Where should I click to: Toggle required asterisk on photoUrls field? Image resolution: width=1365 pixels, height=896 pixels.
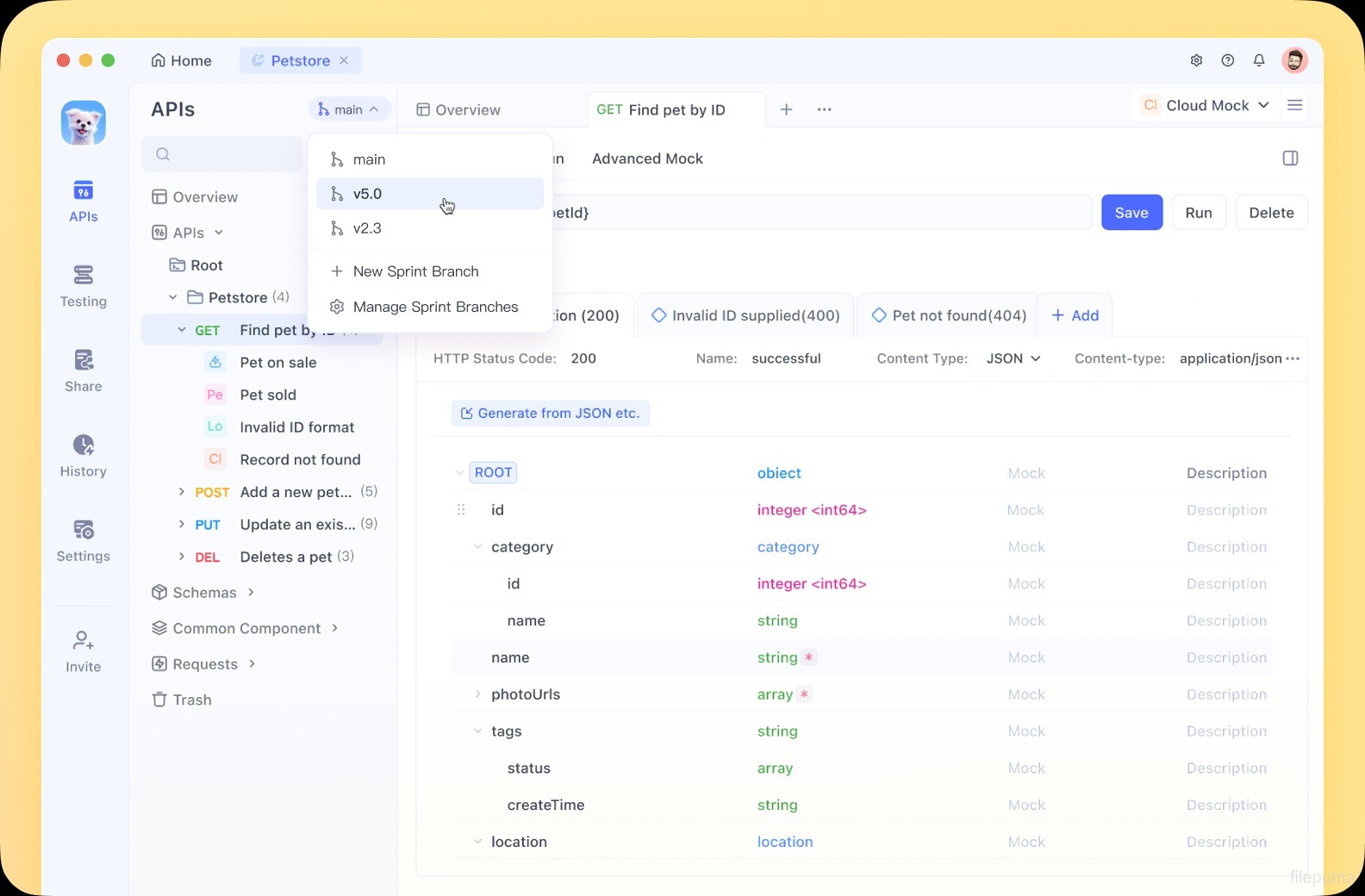pos(804,694)
